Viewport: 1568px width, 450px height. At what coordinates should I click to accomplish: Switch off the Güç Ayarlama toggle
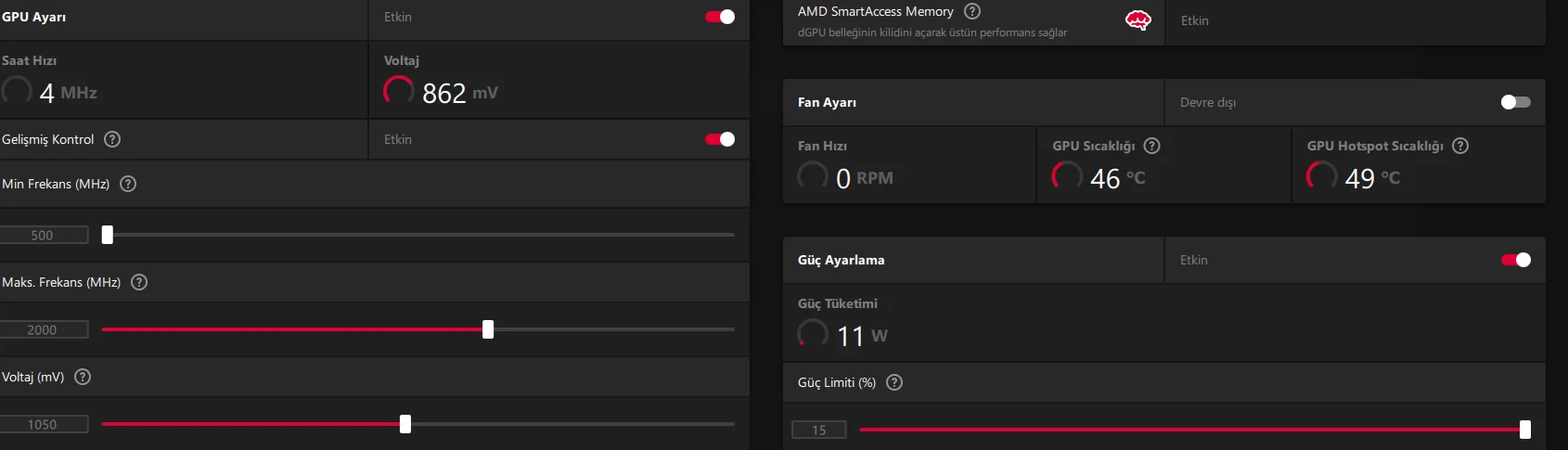1515,260
